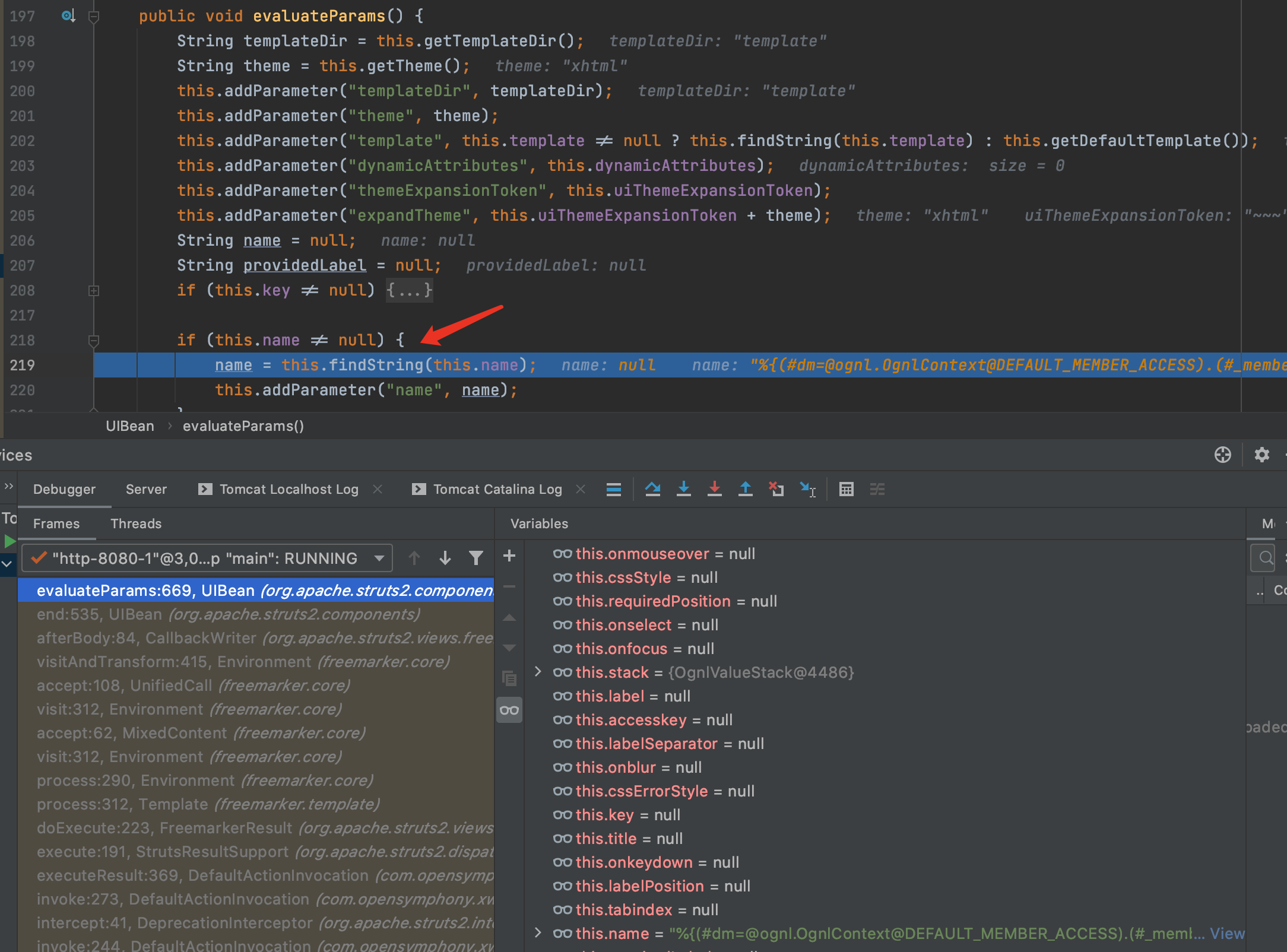Click the green Resume Program icon
This screenshot has width=1287, height=952.
point(9,541)
